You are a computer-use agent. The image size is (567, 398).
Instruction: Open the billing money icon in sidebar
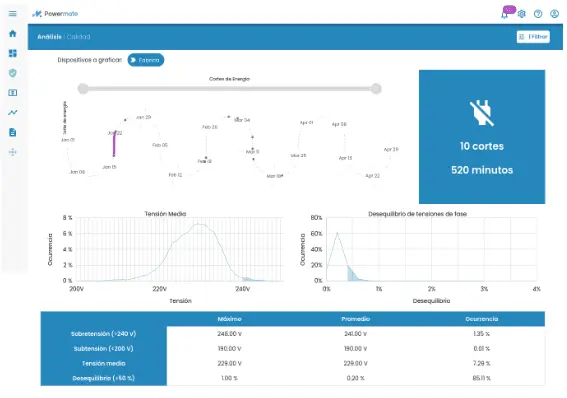coord(13,93)
